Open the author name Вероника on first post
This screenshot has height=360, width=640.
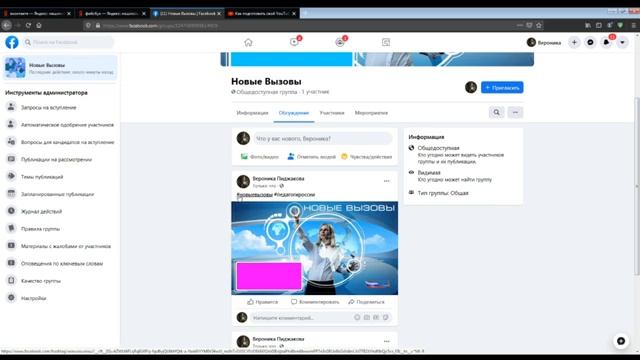(278, 178)
